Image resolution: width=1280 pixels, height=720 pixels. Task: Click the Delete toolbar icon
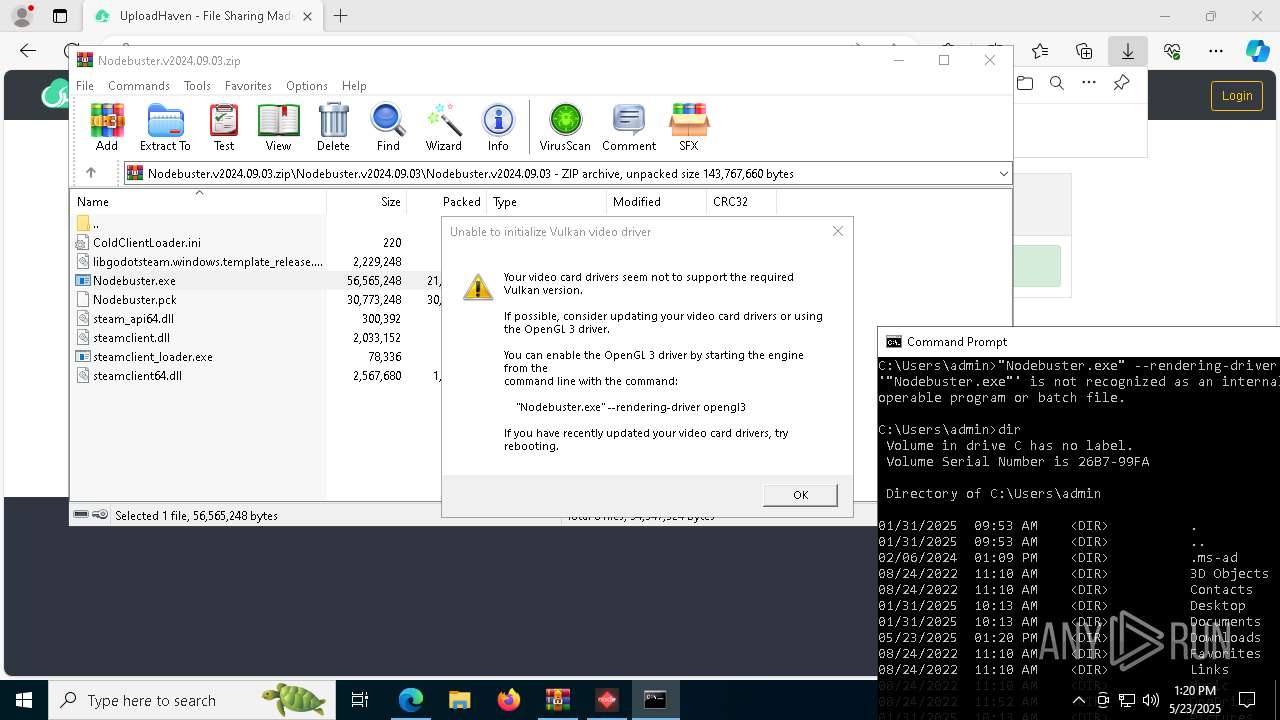(x=333, y=127)
